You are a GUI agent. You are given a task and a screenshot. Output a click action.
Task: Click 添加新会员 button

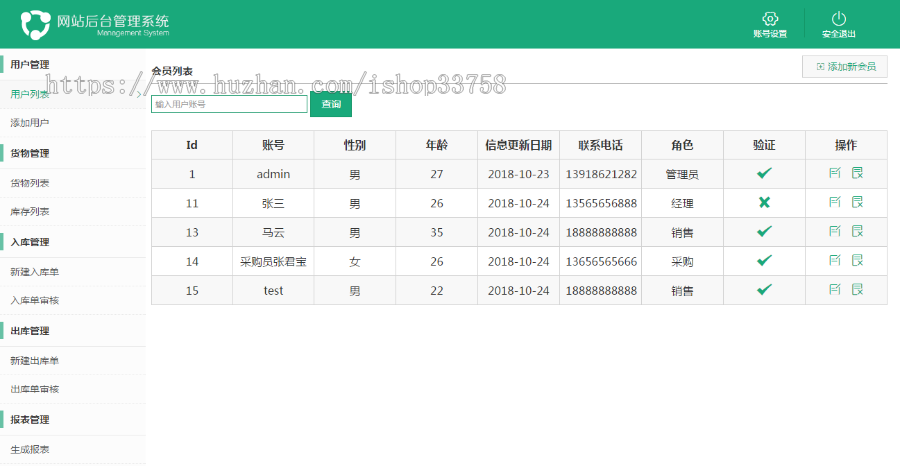[845, 67]
